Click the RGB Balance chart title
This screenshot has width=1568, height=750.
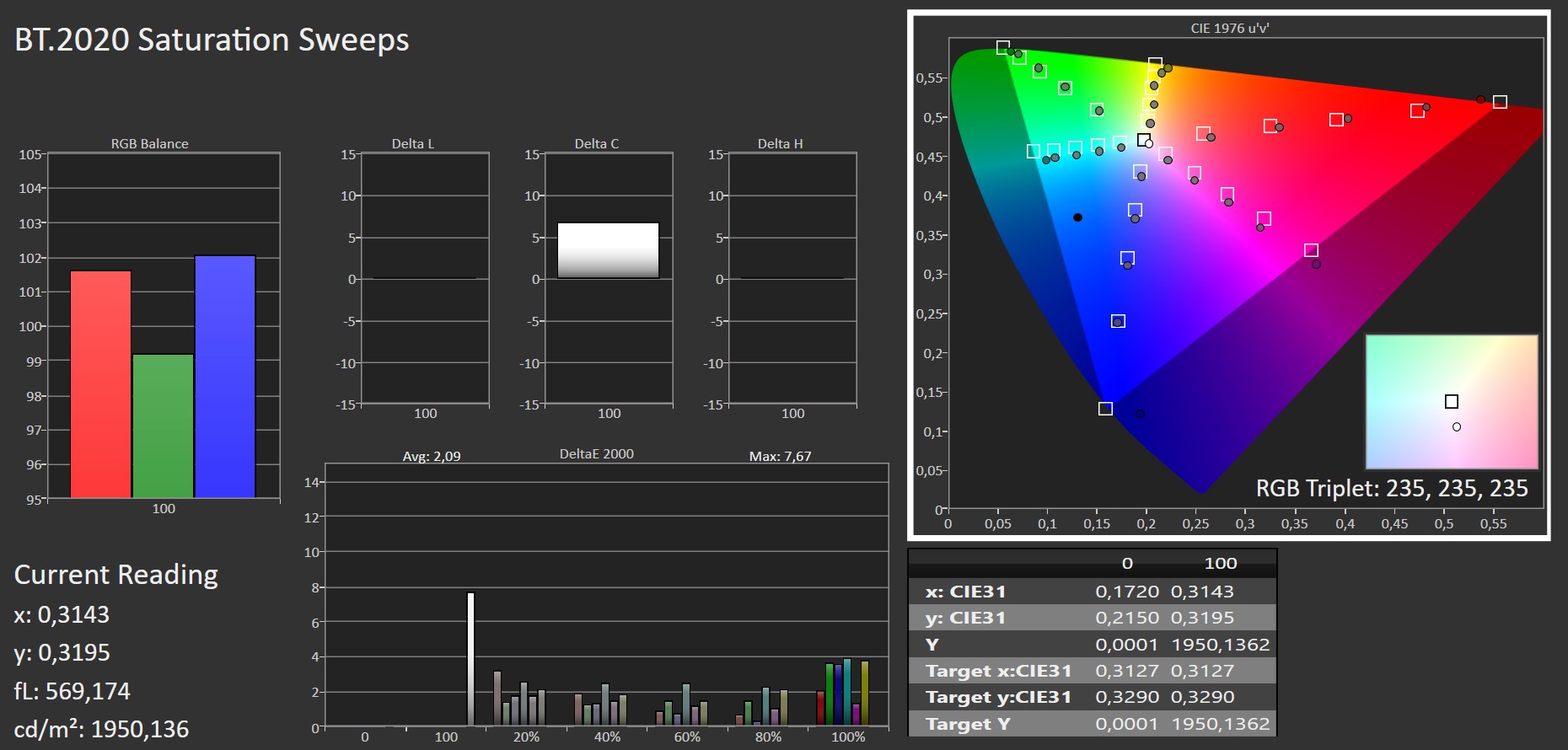coord(150,143)
